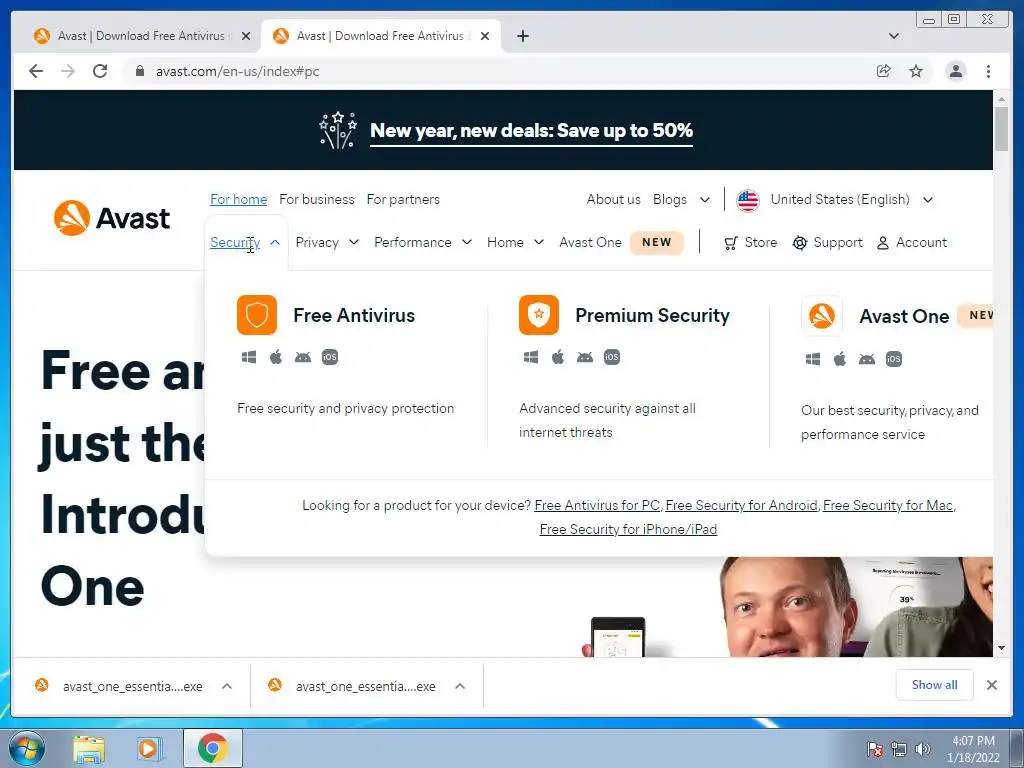Click the Android icon under Avast One

(867, 359)
